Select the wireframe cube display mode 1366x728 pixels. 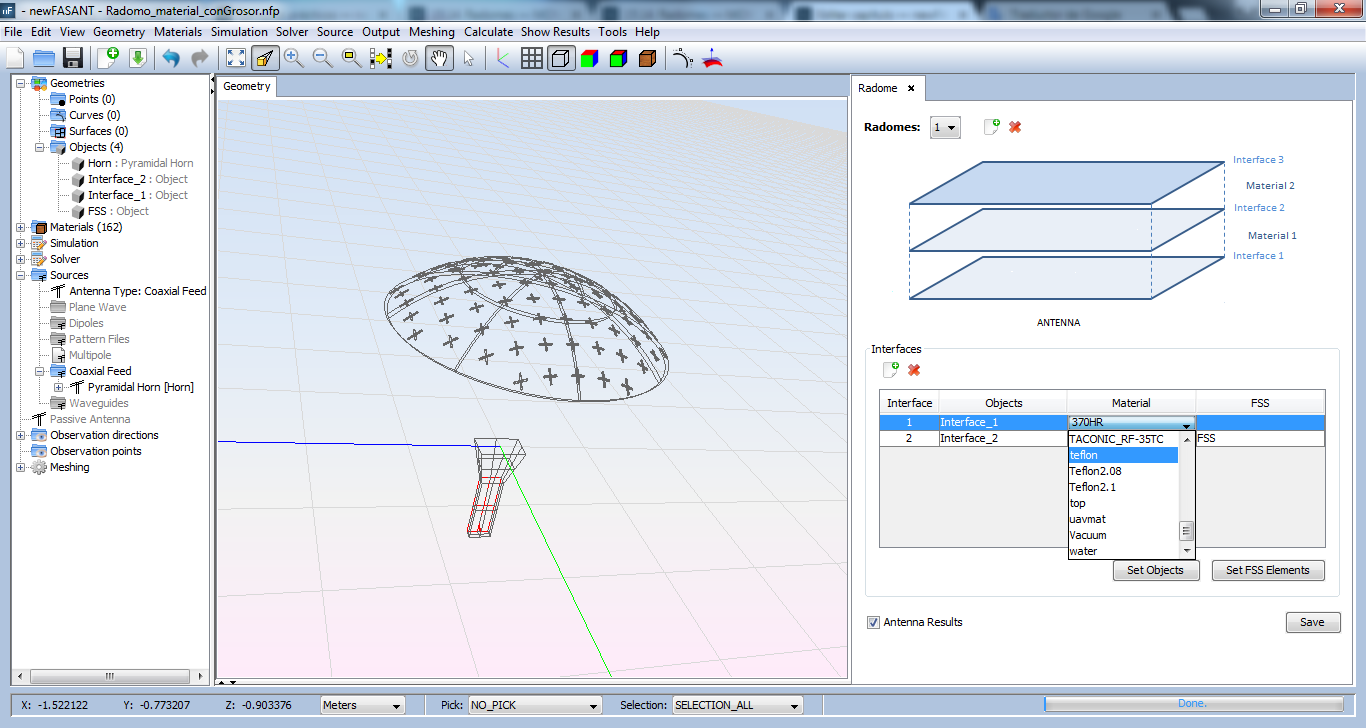560,58
